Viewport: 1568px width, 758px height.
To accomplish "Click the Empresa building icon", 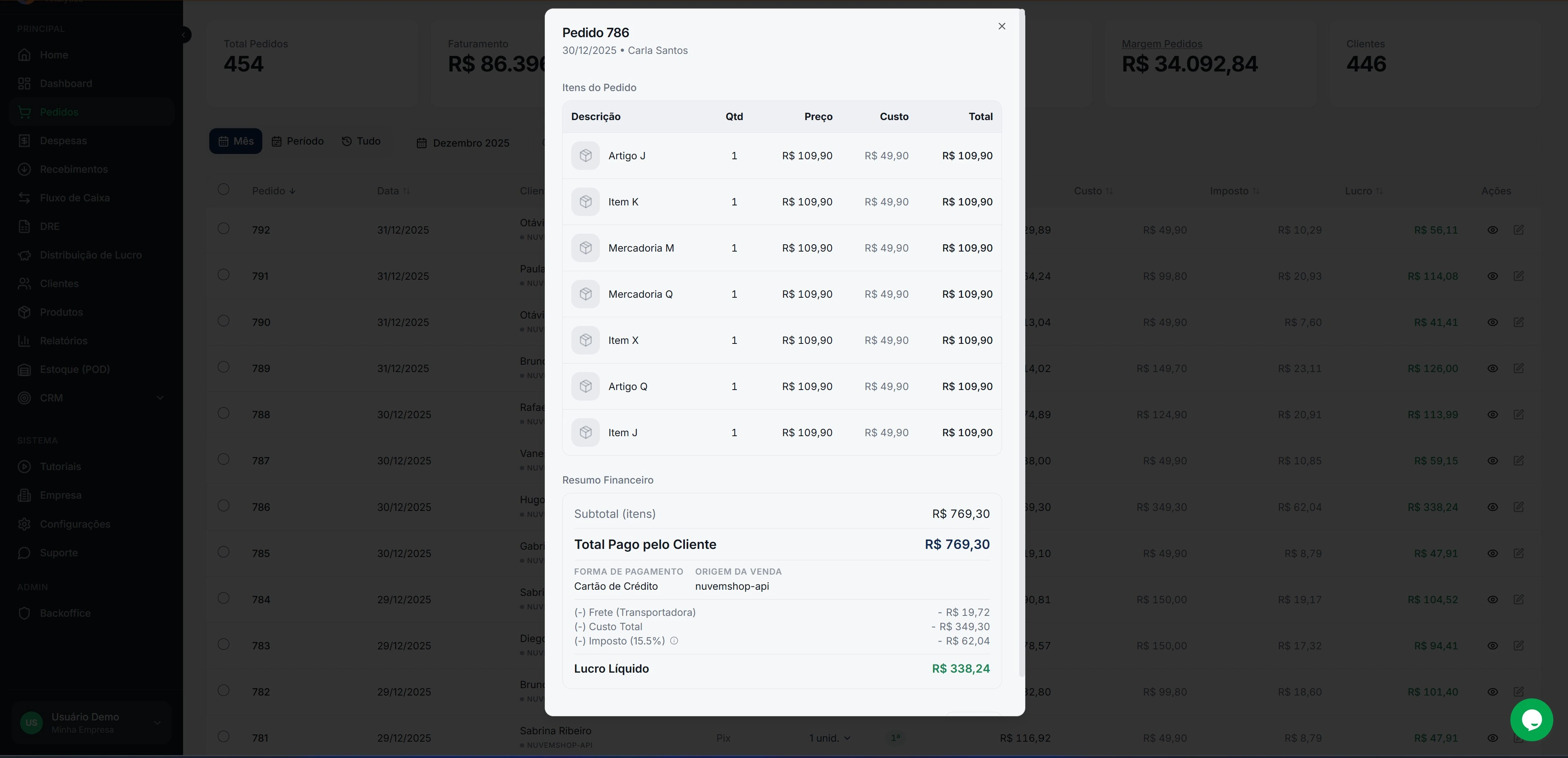I will [25, 495].
